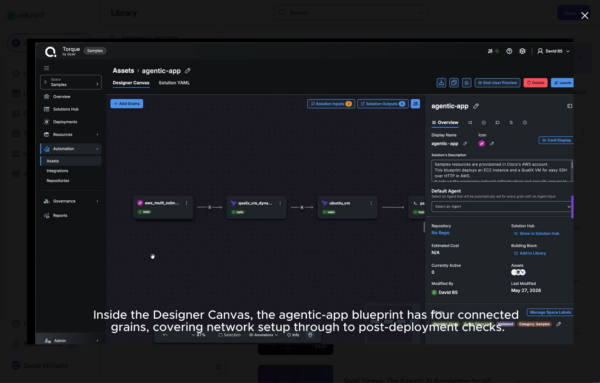Click connector badge between qualix and ubuntu grains
Image resolution: width=600 pixels, height=383 pixels.
[302, 207]
